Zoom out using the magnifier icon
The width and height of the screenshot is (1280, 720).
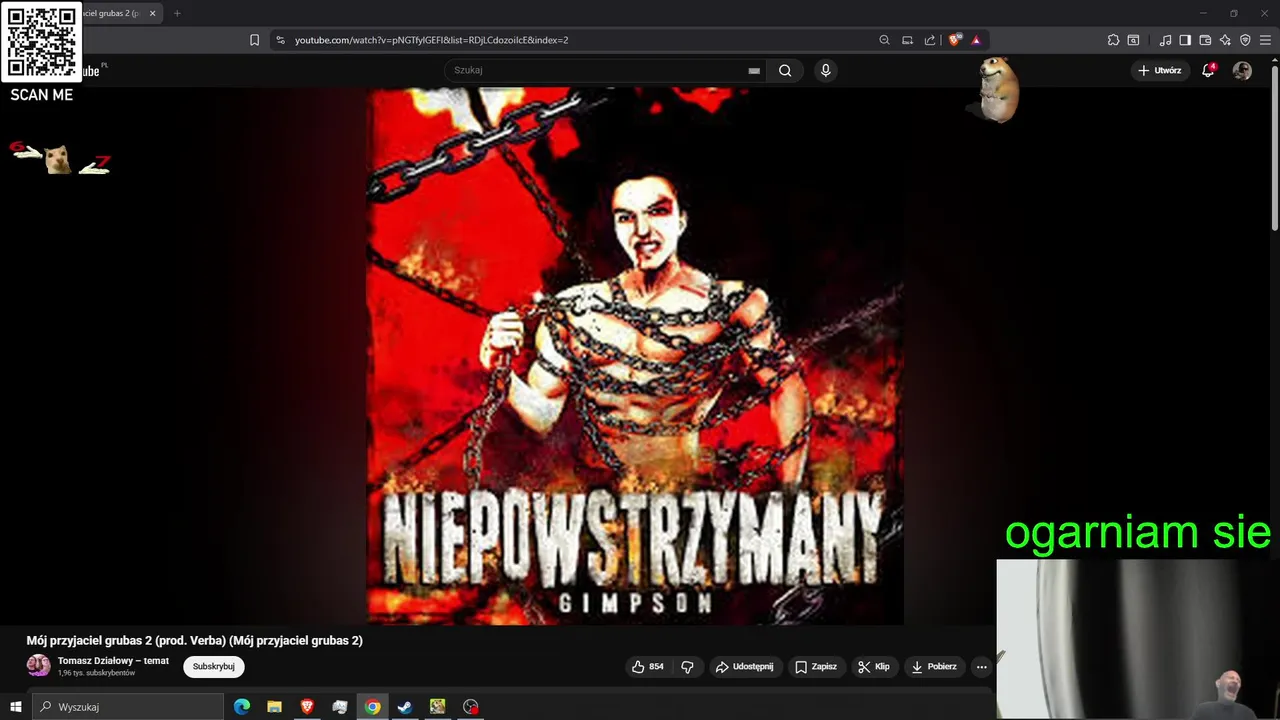pyautogui.click(x=884, y=40)
